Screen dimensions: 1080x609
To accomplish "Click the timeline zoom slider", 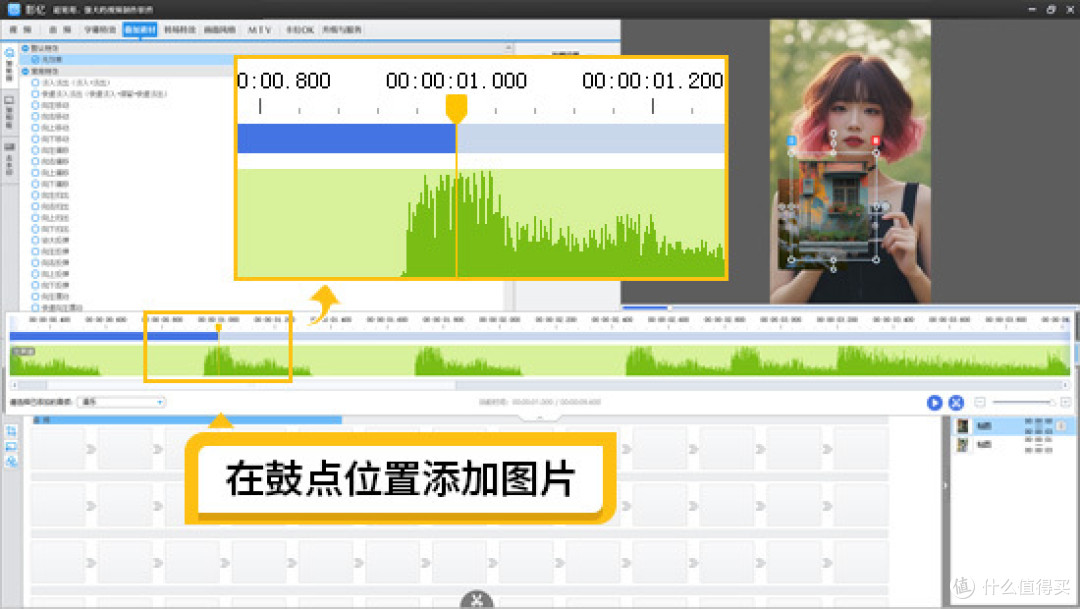I will (x=1023, y=402).
